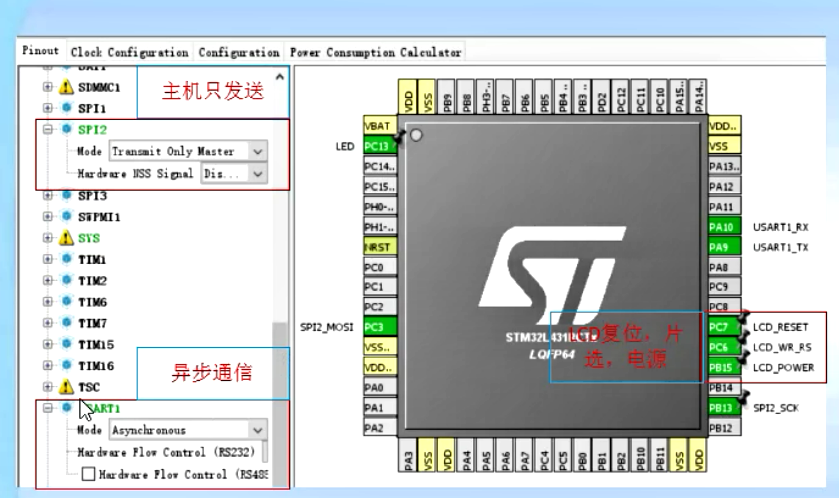Click the SPI3 peripheral gear icon

(66, 195)
